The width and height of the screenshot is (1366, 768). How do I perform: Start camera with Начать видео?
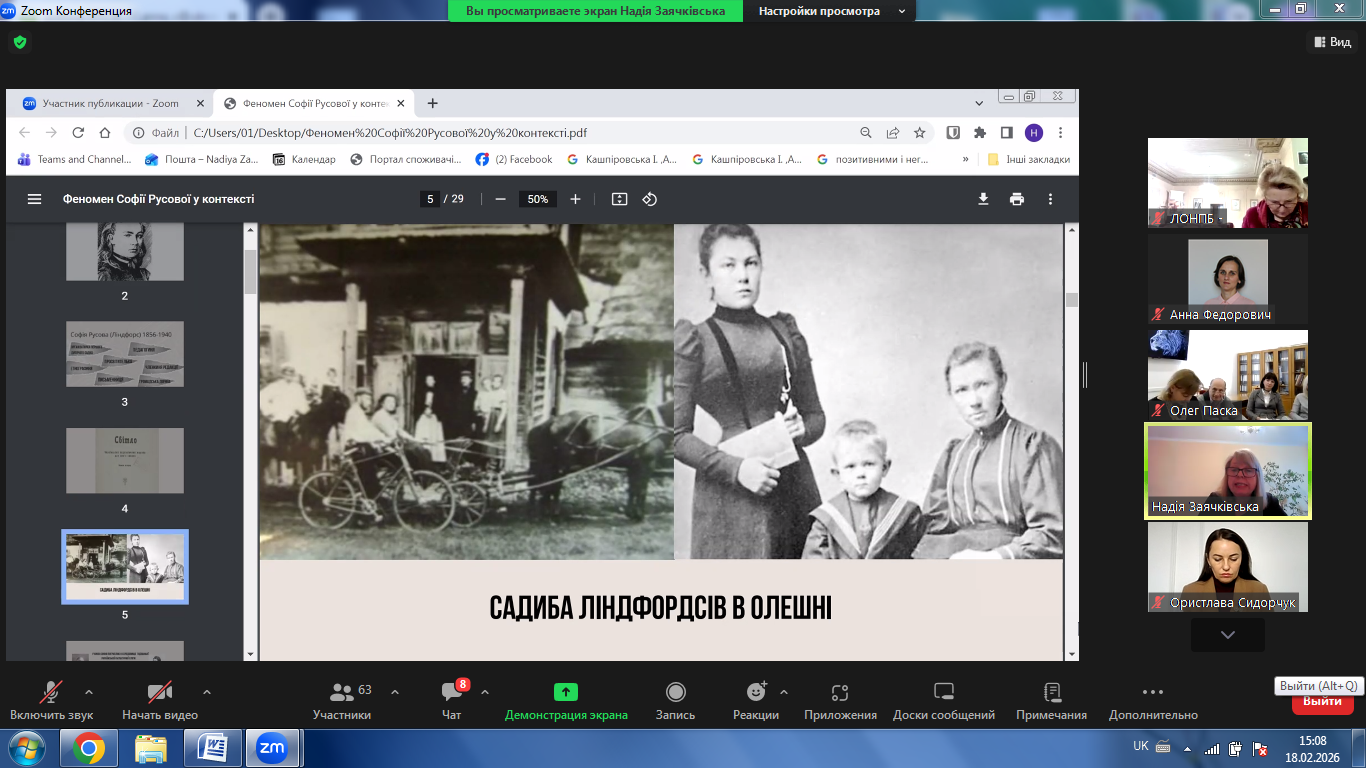(160, 700)
